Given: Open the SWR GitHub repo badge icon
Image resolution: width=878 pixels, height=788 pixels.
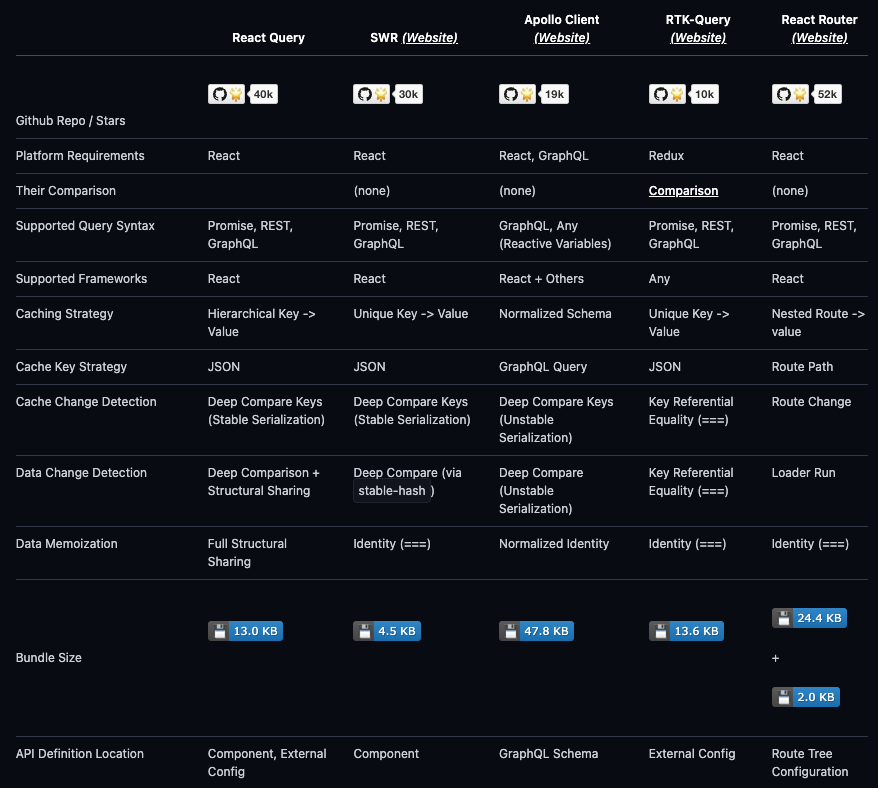Looking at the screenshot, I should pos(371,94).
